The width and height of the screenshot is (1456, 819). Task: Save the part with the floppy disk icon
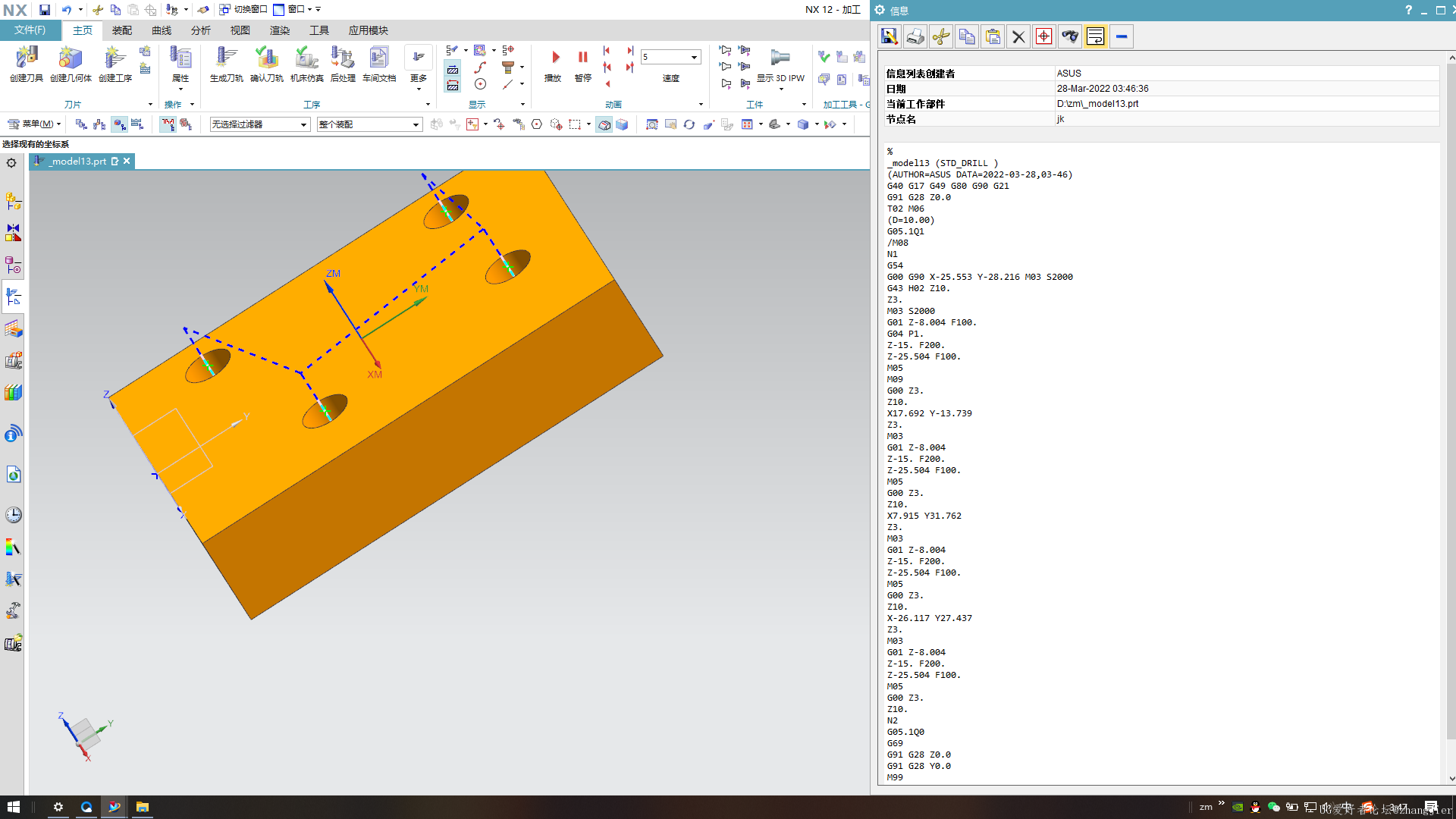(x=45, y=10)
